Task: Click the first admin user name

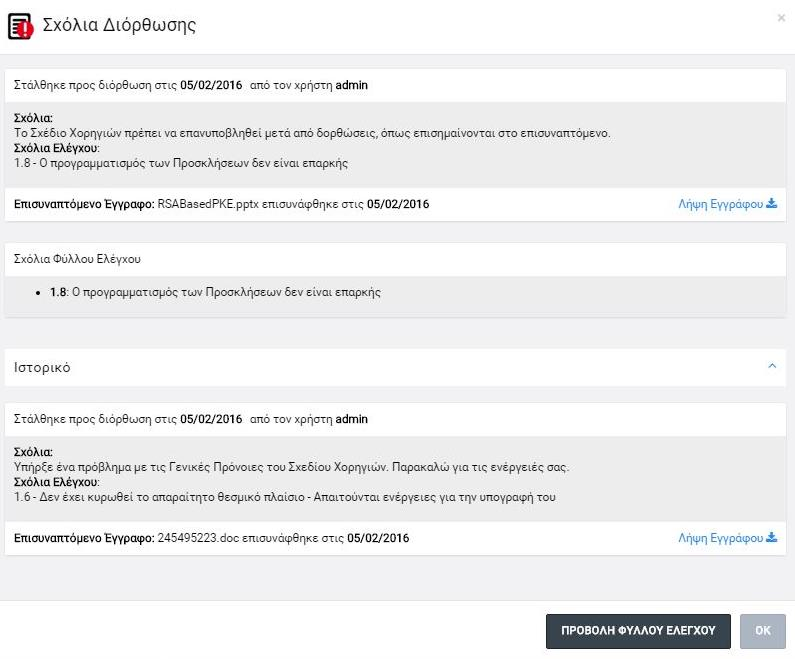Action: point(351,85)
